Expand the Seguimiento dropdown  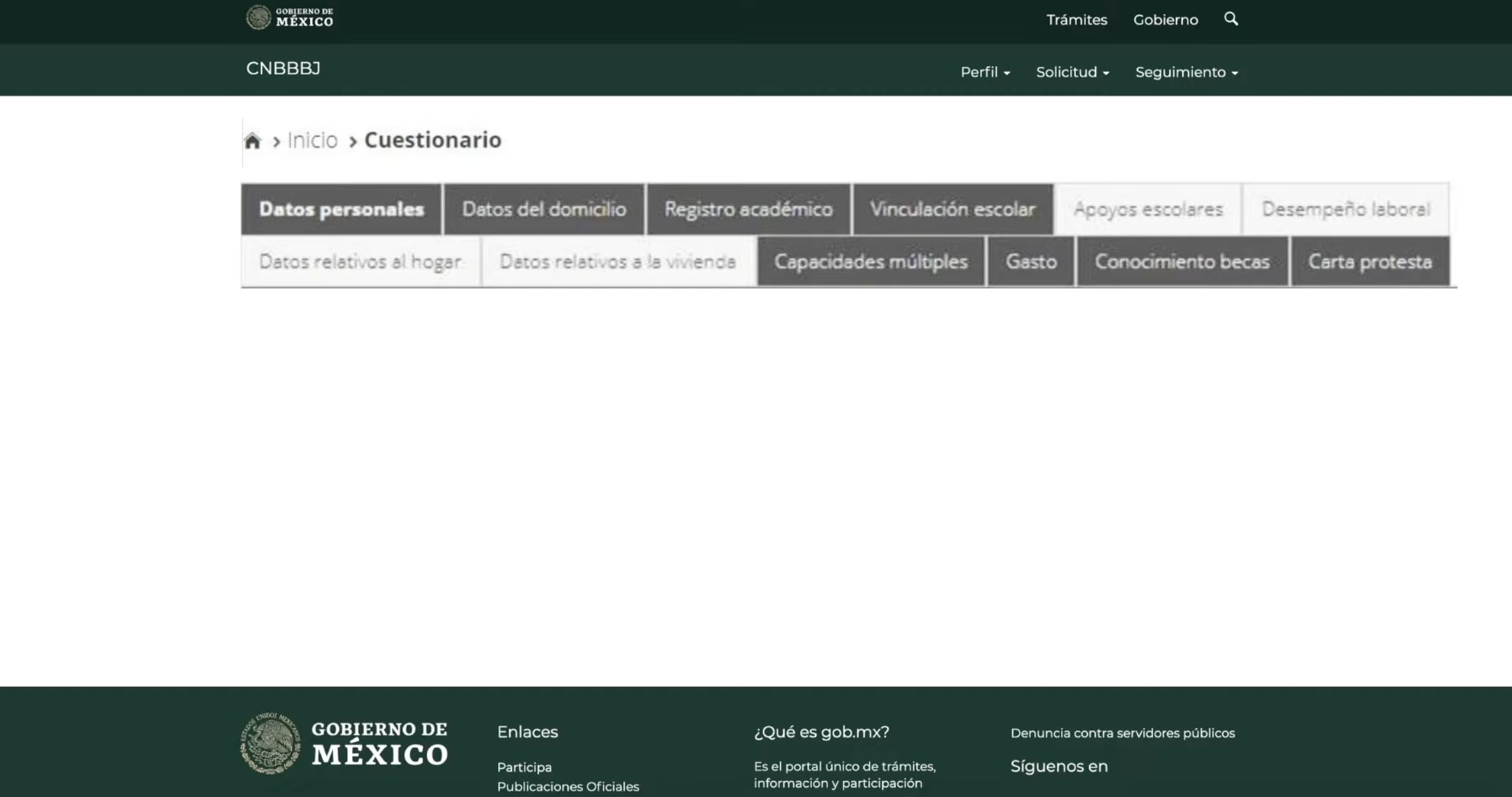click(1186, 73)
